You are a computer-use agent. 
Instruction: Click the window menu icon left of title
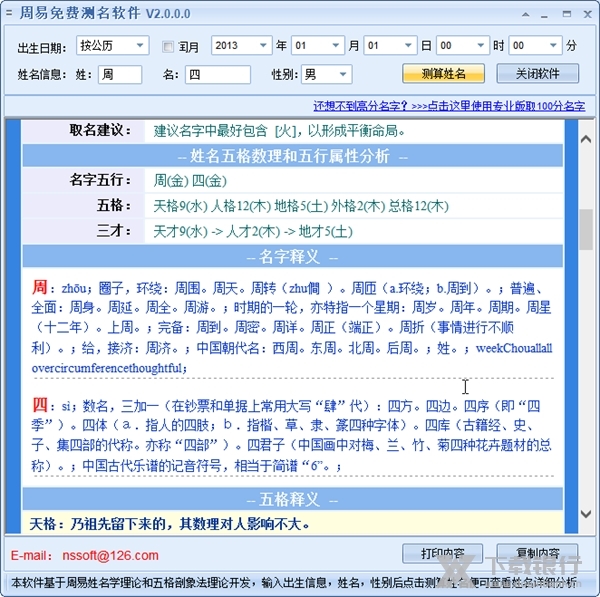pyautogui.click(x=9, y=13)
